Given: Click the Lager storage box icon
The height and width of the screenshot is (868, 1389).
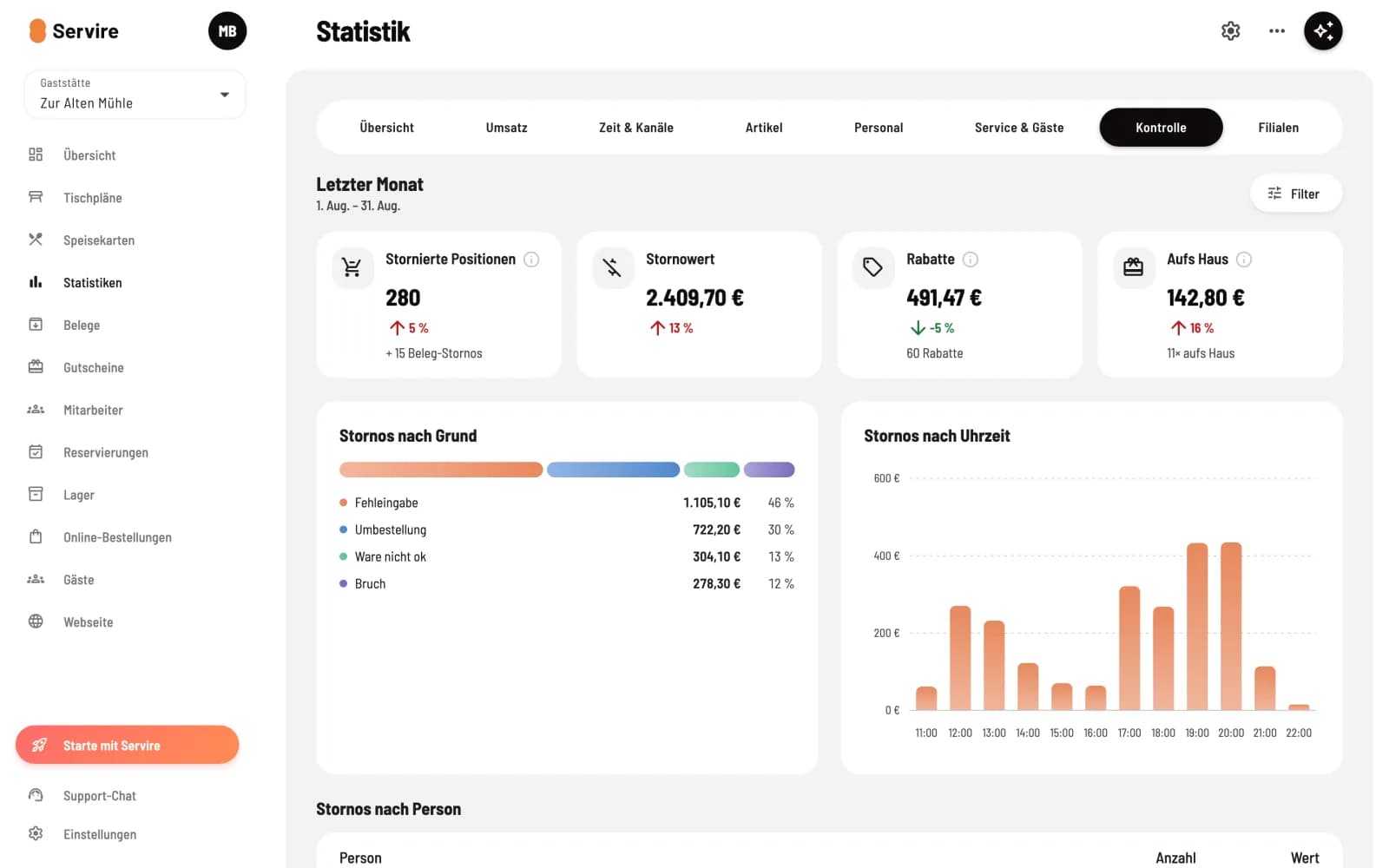Looking at the screenshot, I should point(36,495).
